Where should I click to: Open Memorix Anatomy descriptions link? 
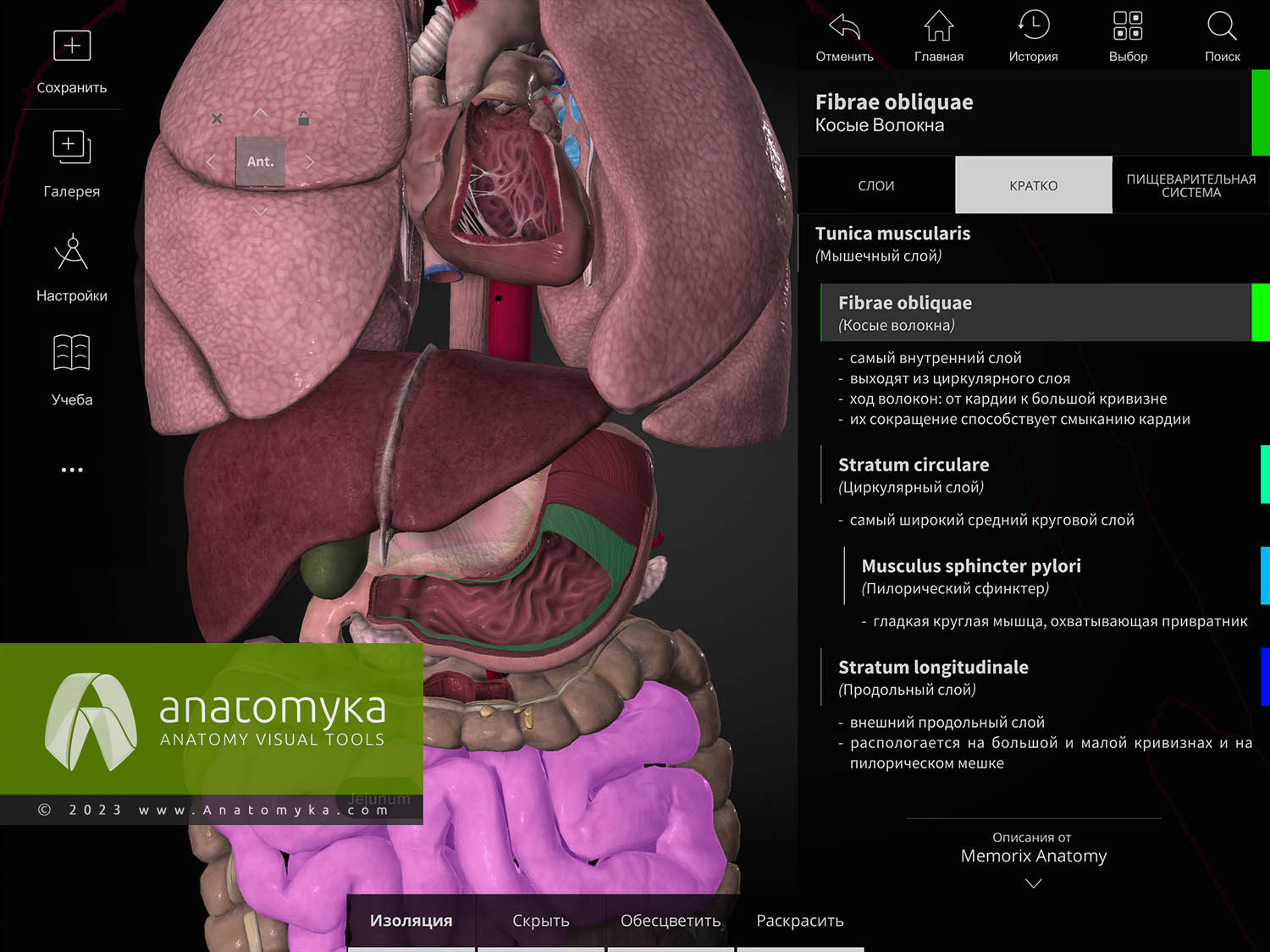(1034, 856)
